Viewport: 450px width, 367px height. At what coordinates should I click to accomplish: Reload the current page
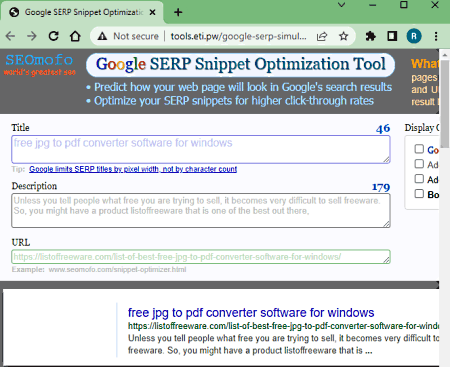pos(54,36)
